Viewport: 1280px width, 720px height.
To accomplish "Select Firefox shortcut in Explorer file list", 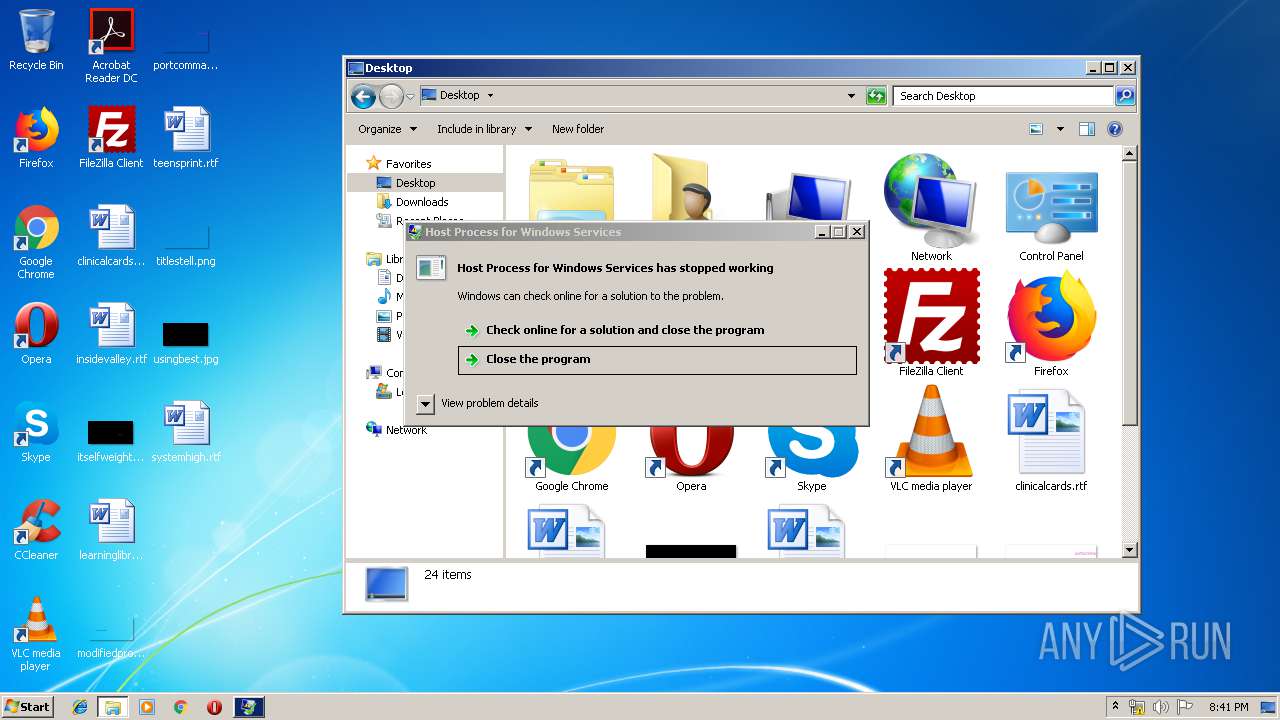I will (1051, 322).
